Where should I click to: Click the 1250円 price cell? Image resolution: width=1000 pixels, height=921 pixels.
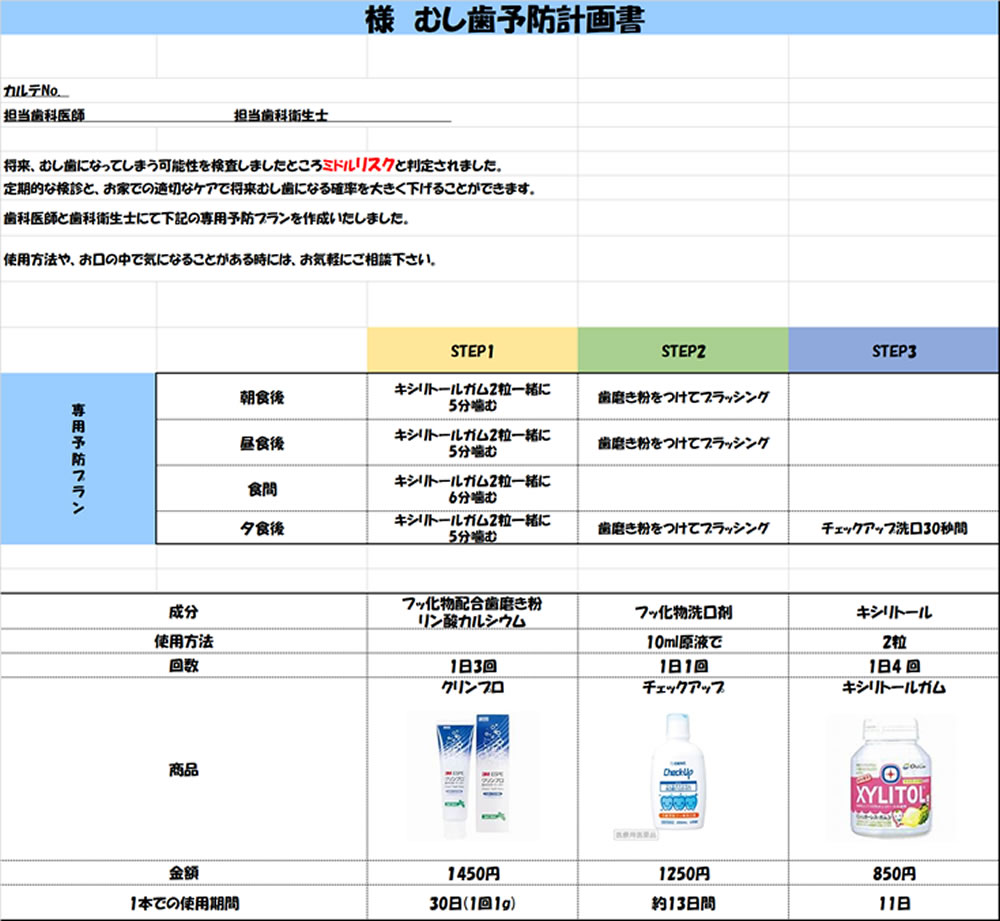click(x=683, y=873)
